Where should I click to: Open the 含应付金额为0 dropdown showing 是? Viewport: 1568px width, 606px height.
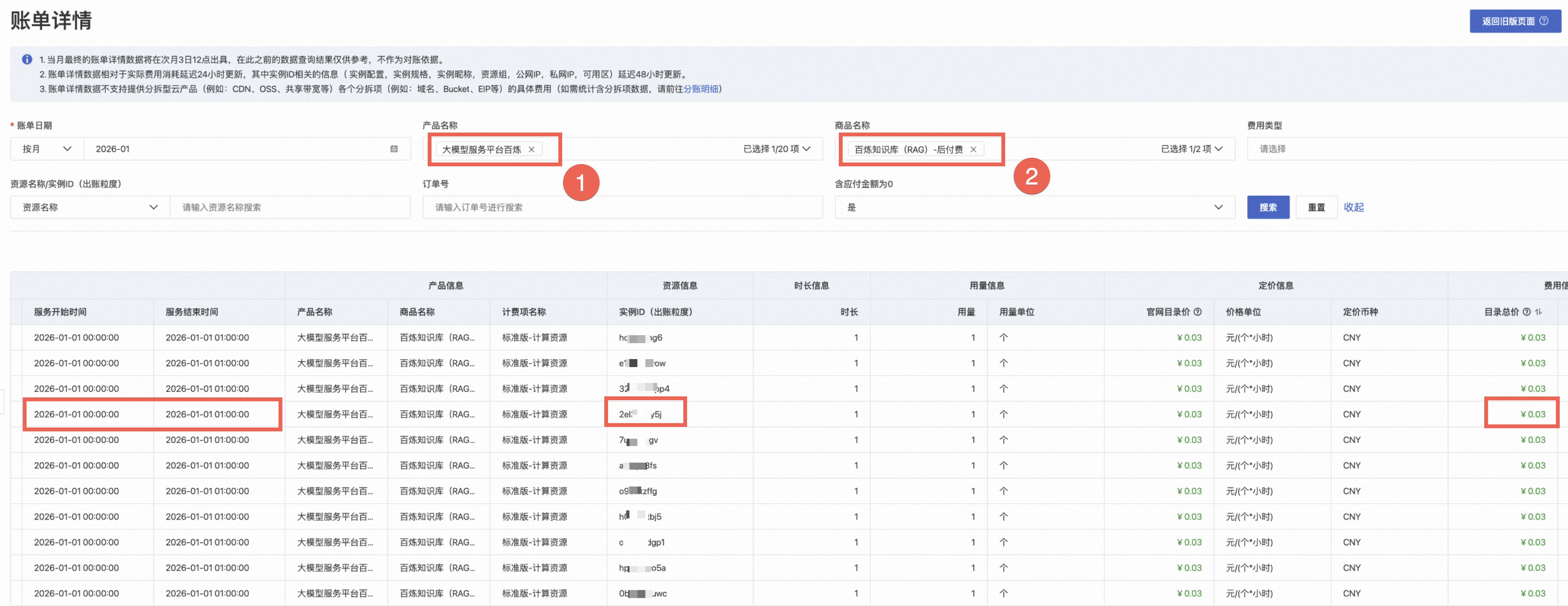click(x=1034, y=207)
